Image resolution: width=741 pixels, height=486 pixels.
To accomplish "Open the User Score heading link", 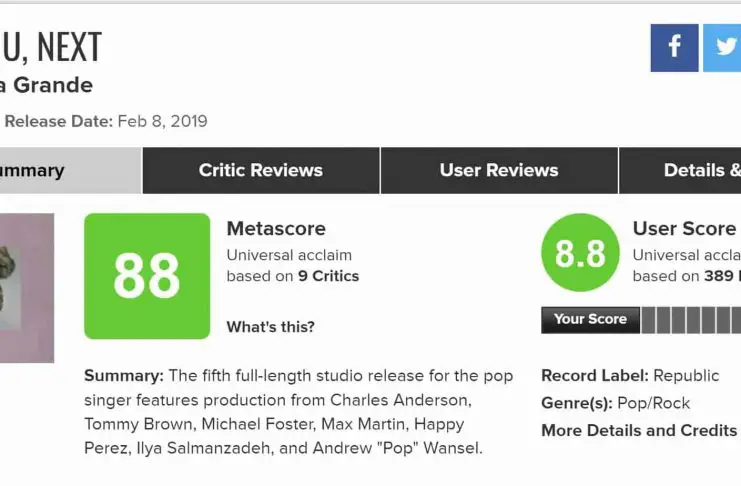I will tap(684, 229).
